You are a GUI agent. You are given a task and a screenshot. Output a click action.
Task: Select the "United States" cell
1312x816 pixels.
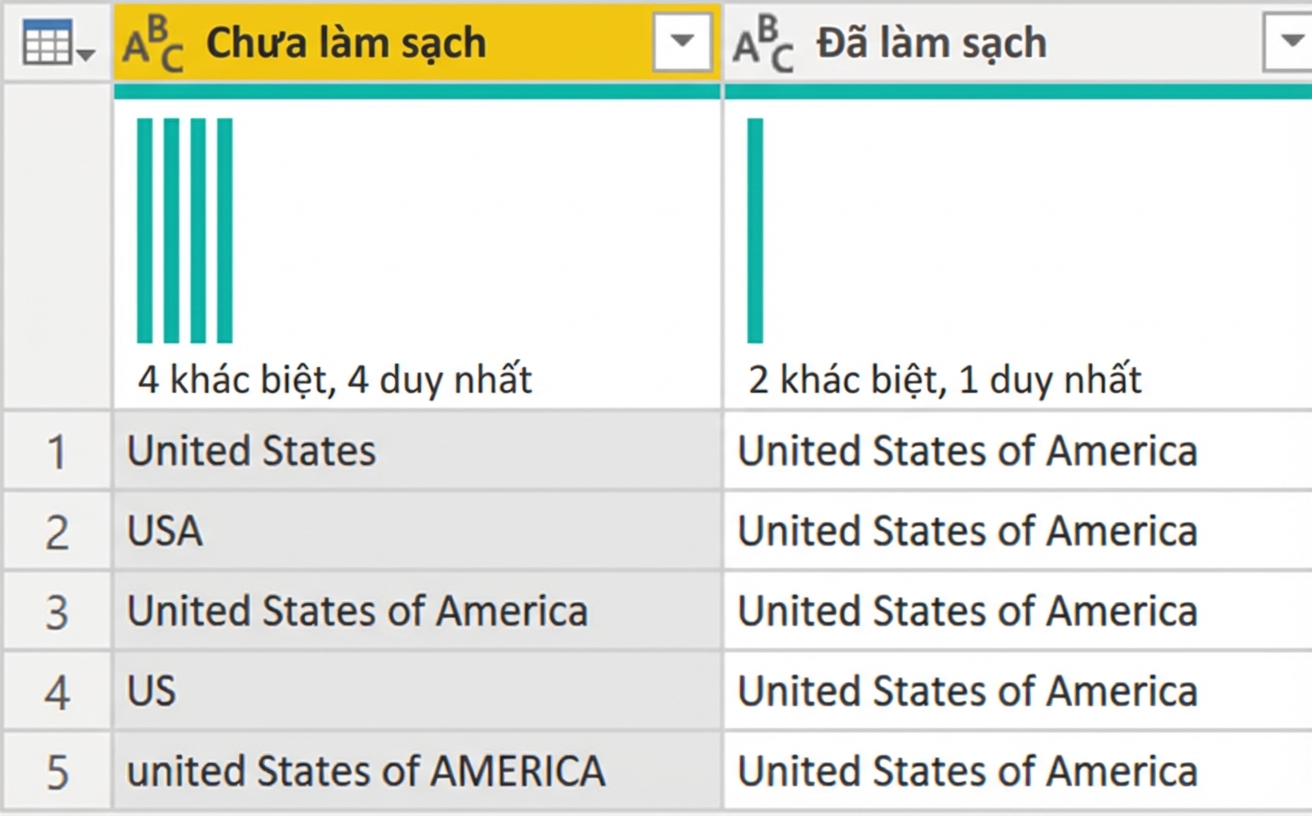(x=417, y=451)
